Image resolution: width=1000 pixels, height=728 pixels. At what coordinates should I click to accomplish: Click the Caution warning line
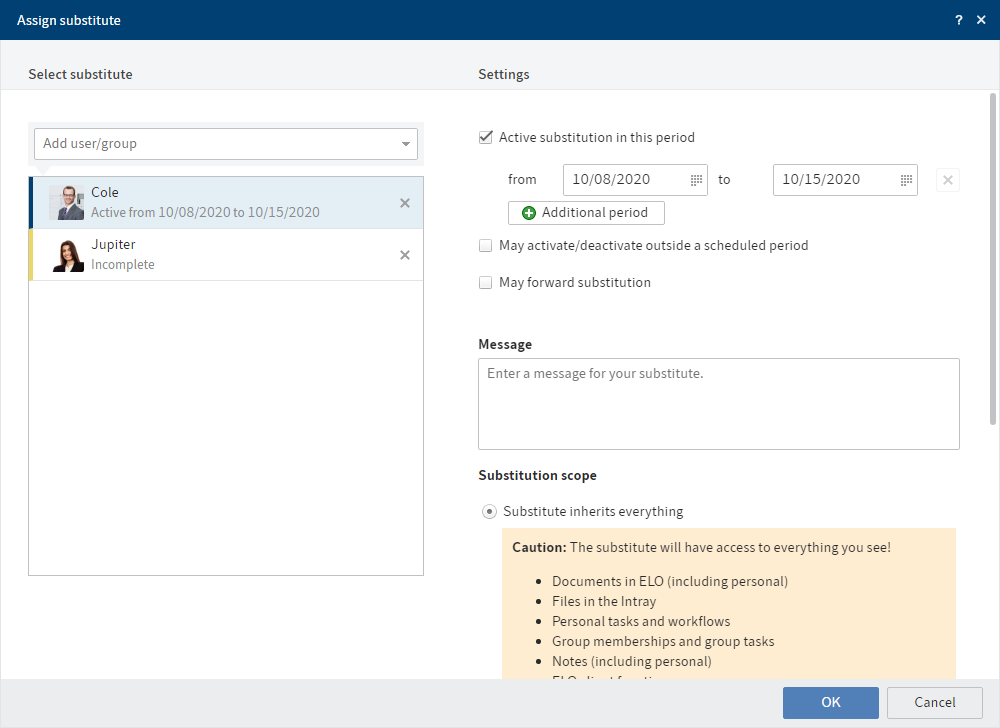pos(702,548)
